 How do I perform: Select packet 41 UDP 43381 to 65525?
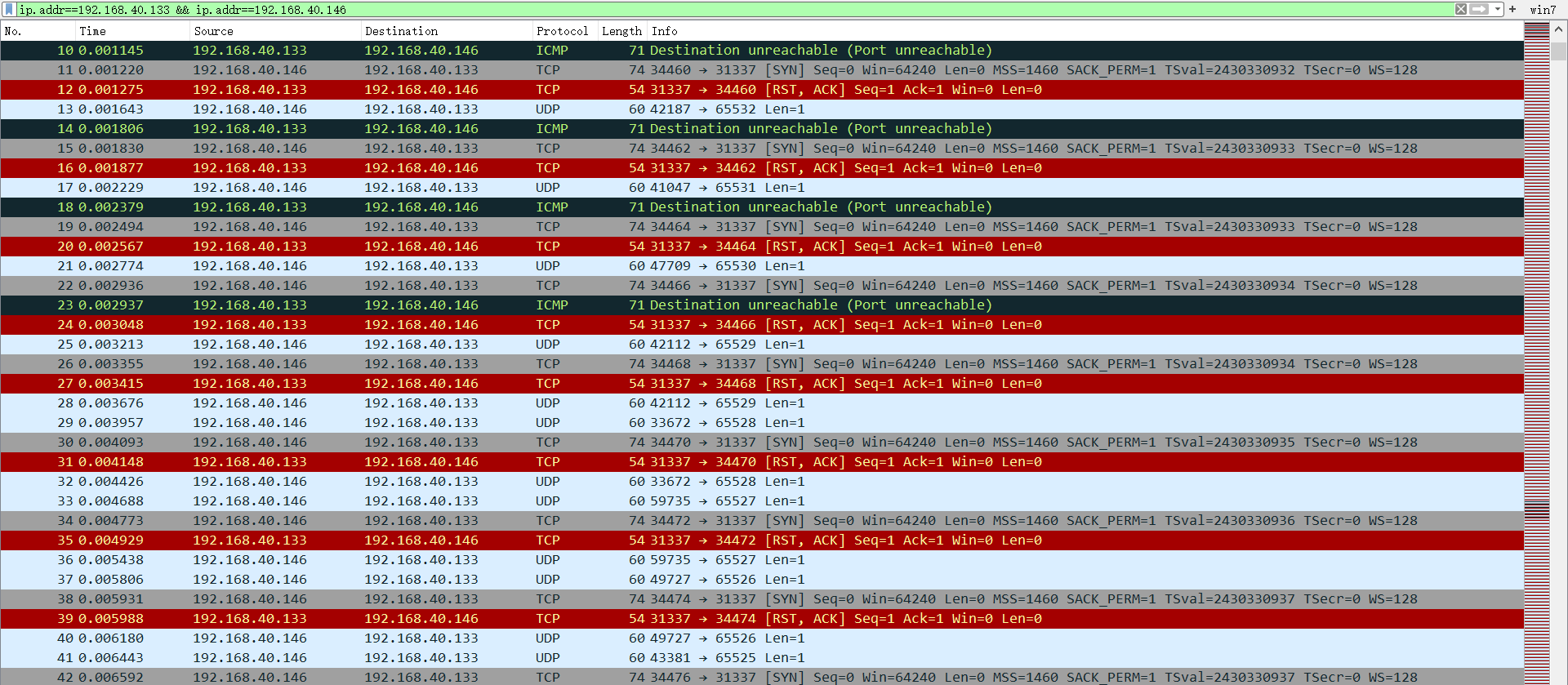click(x=762, y=658)
